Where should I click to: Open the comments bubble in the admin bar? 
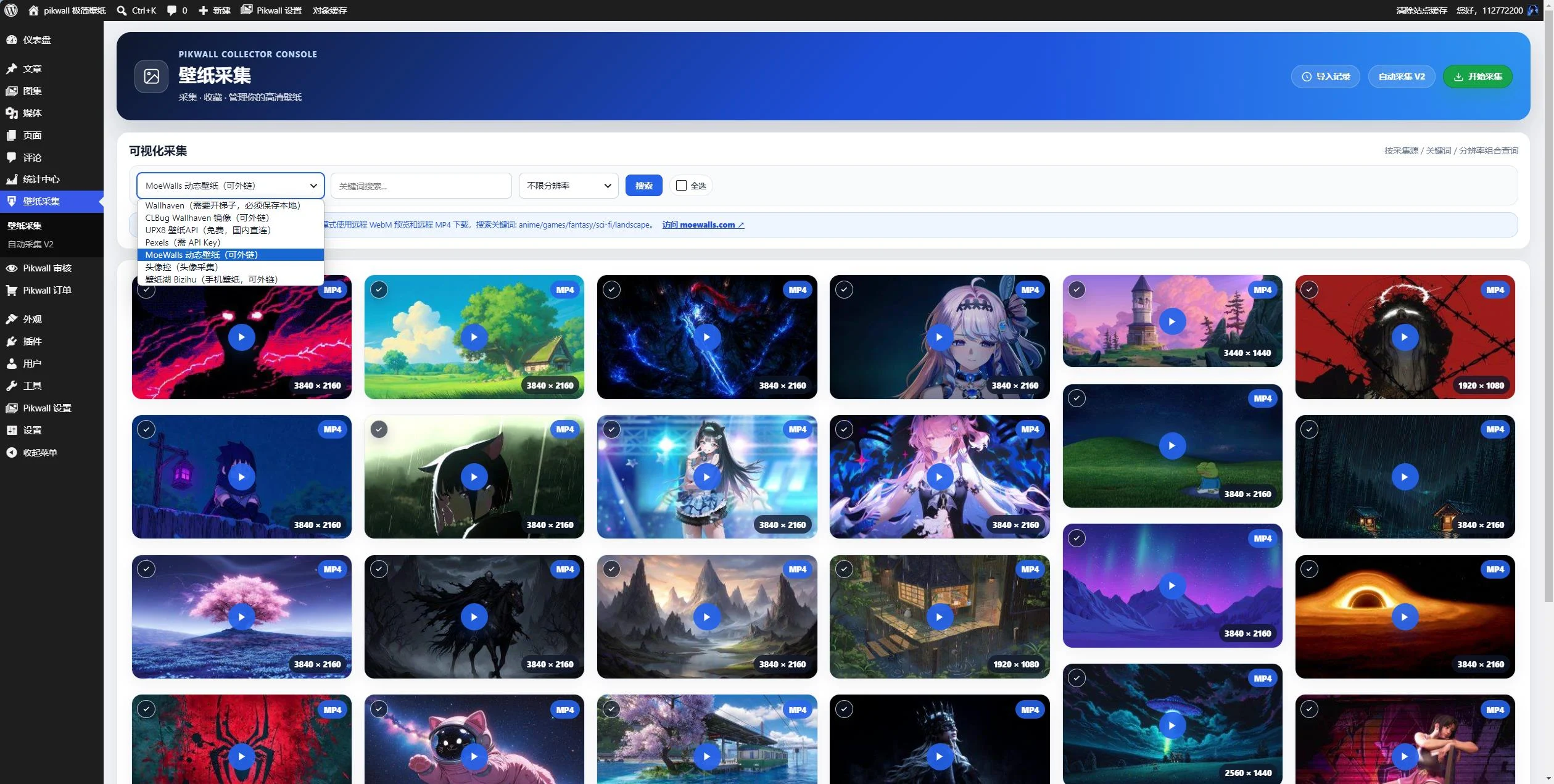coord(172,10)
